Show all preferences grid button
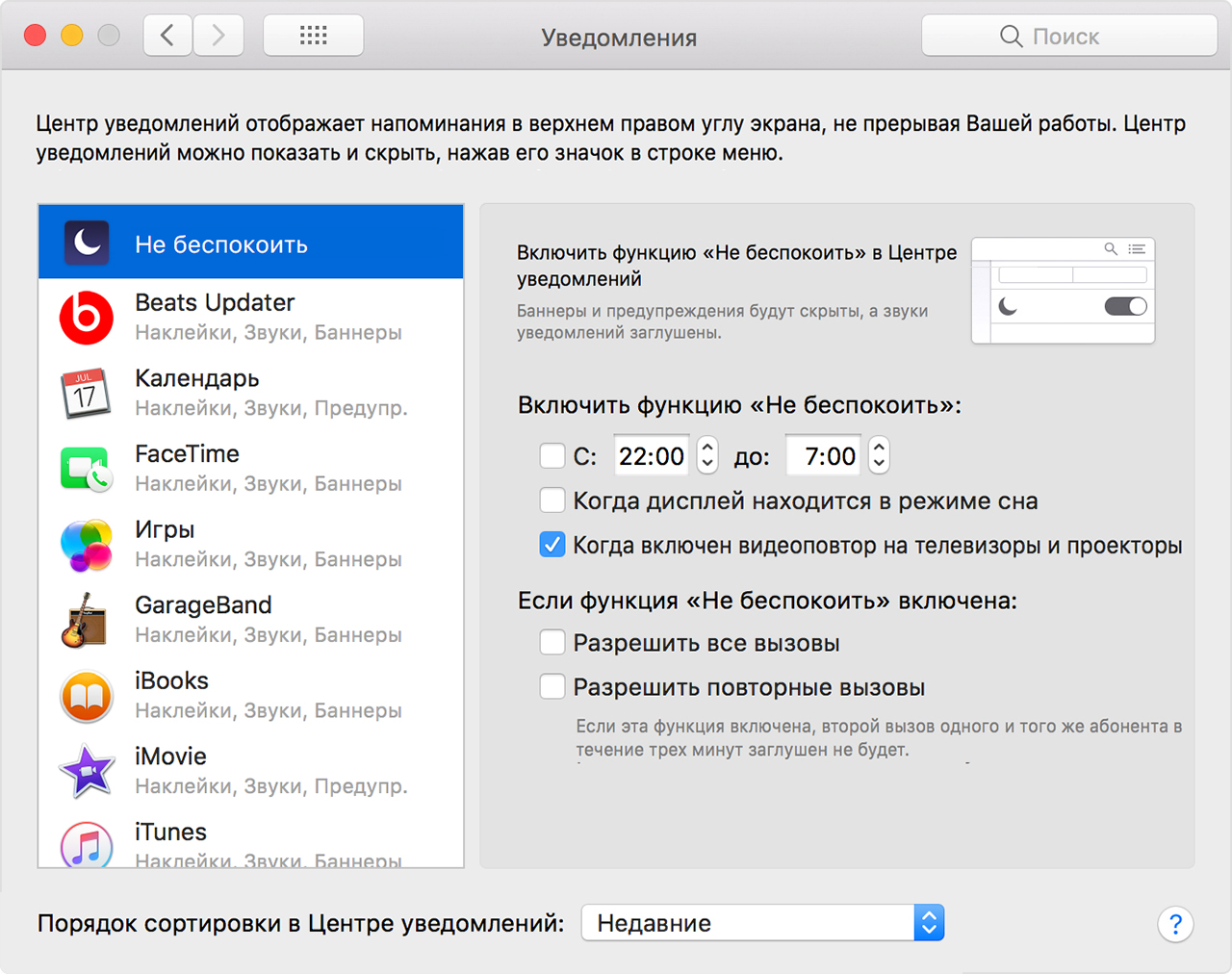Viewport: 1232px width, 974px height. (x=313, y=37)
